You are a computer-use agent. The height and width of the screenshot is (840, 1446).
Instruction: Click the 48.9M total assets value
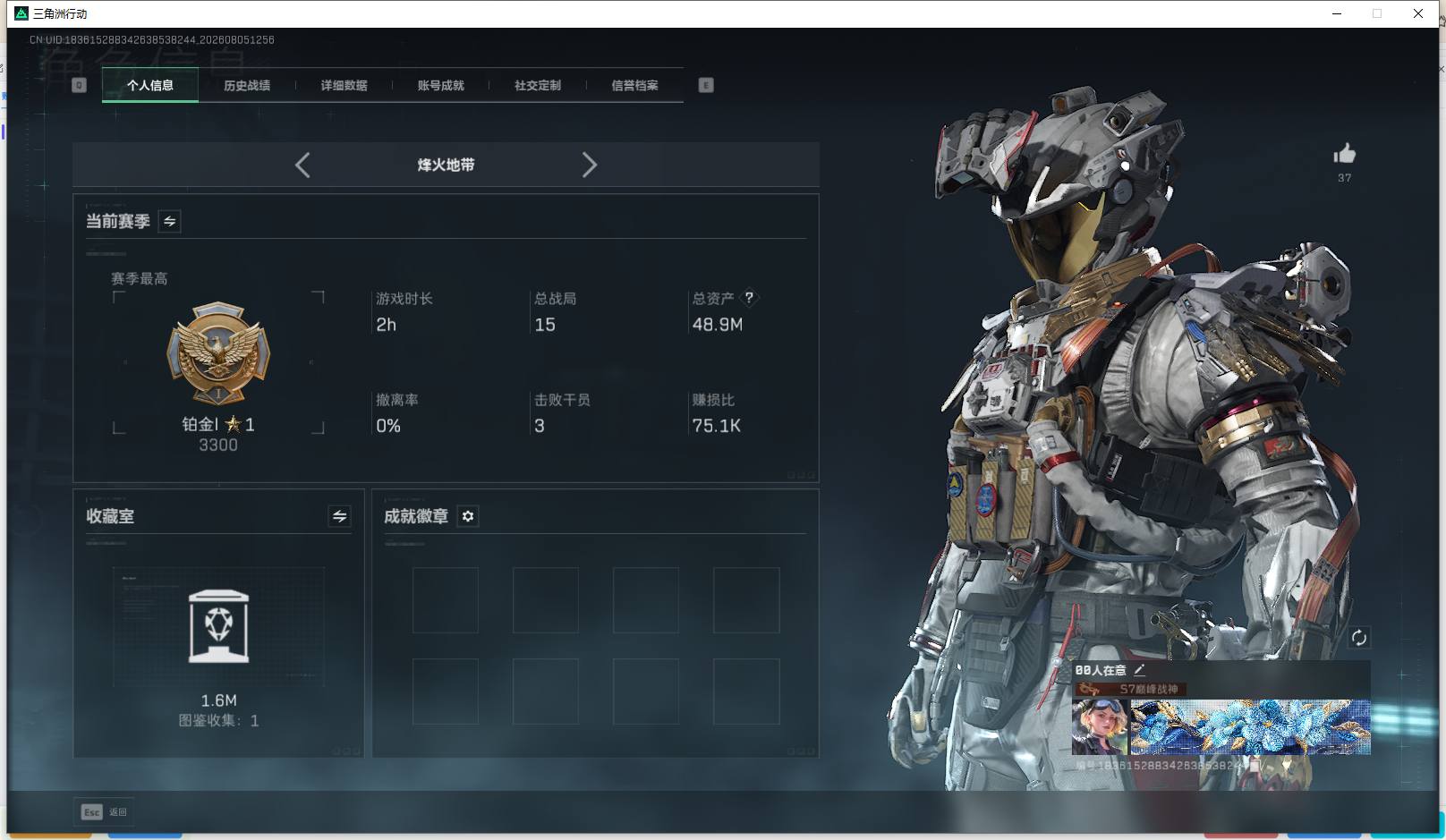pos(717,325)
